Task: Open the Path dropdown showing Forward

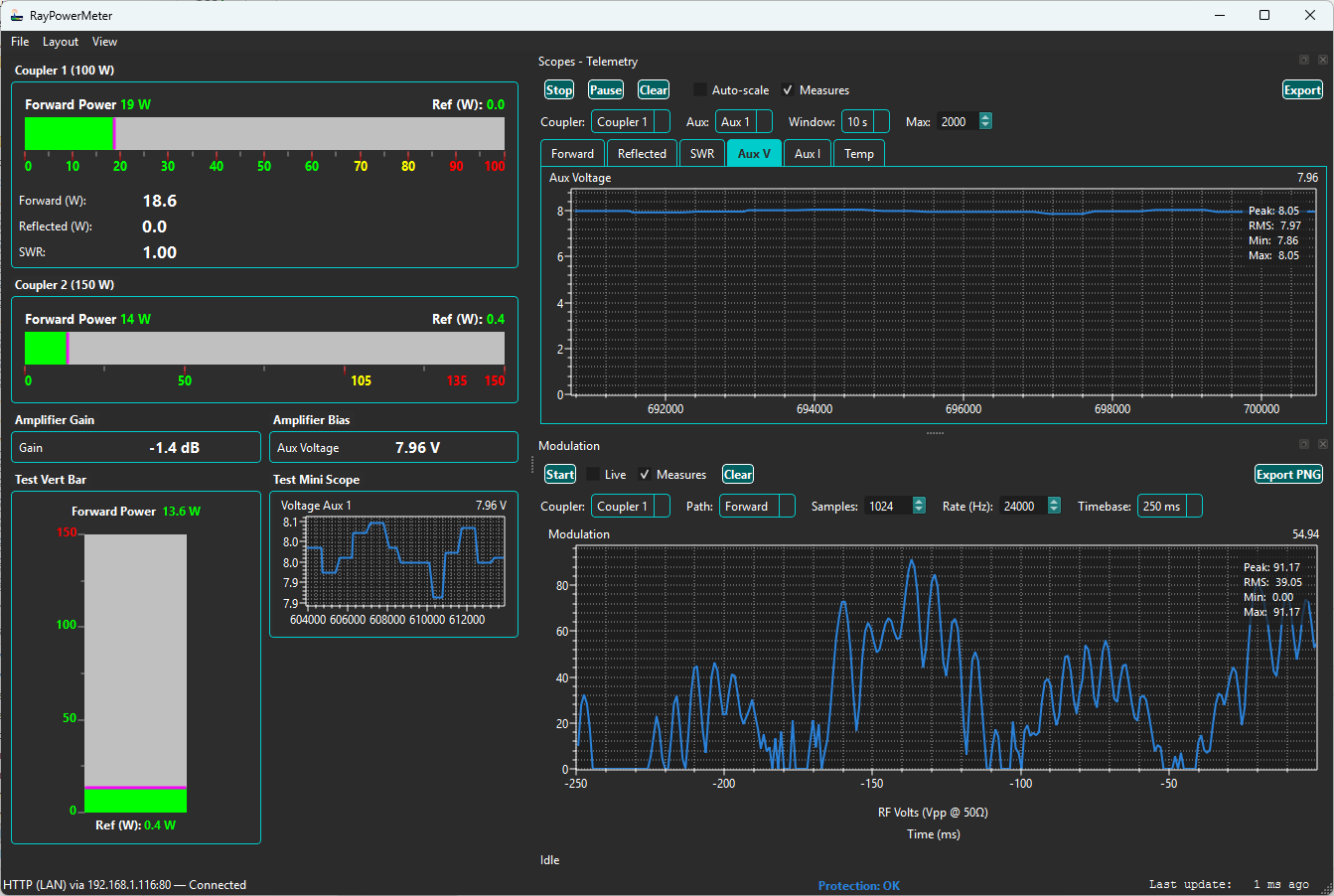Action: [757, 507]
